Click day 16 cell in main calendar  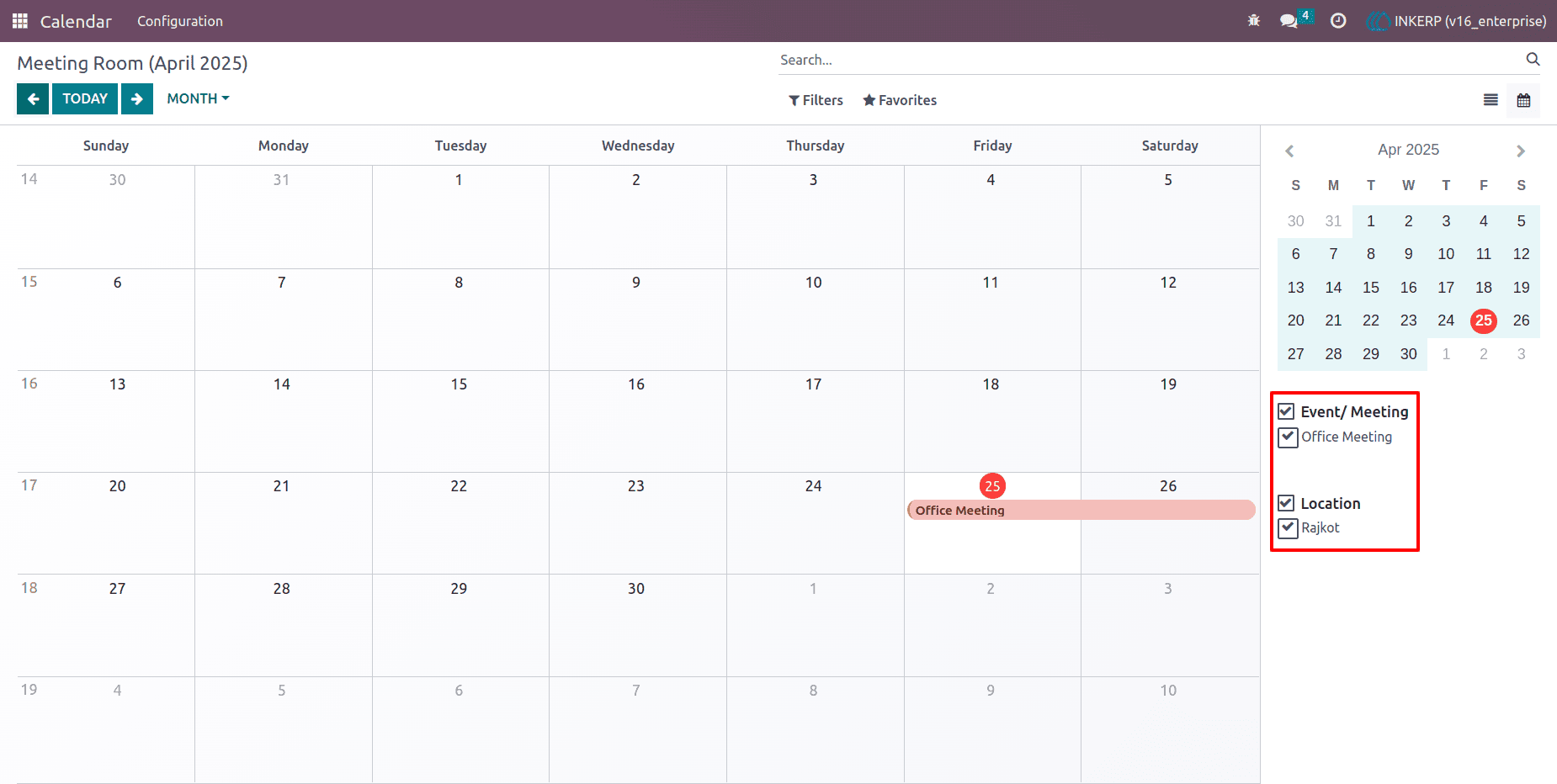638,421
